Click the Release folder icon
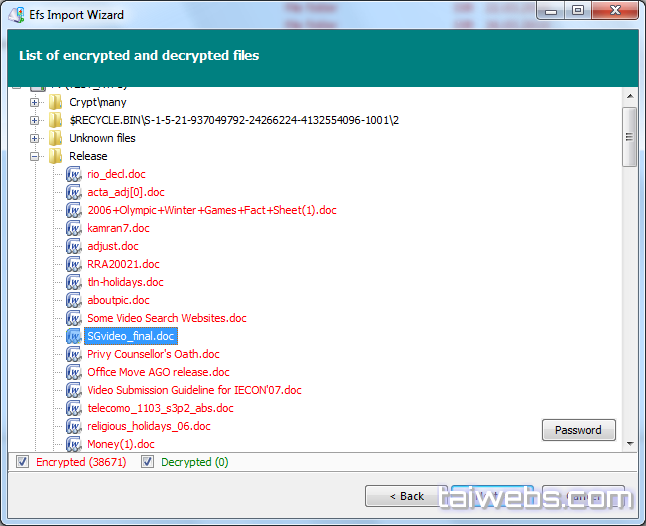646x526 pixels. click(56, 156)
